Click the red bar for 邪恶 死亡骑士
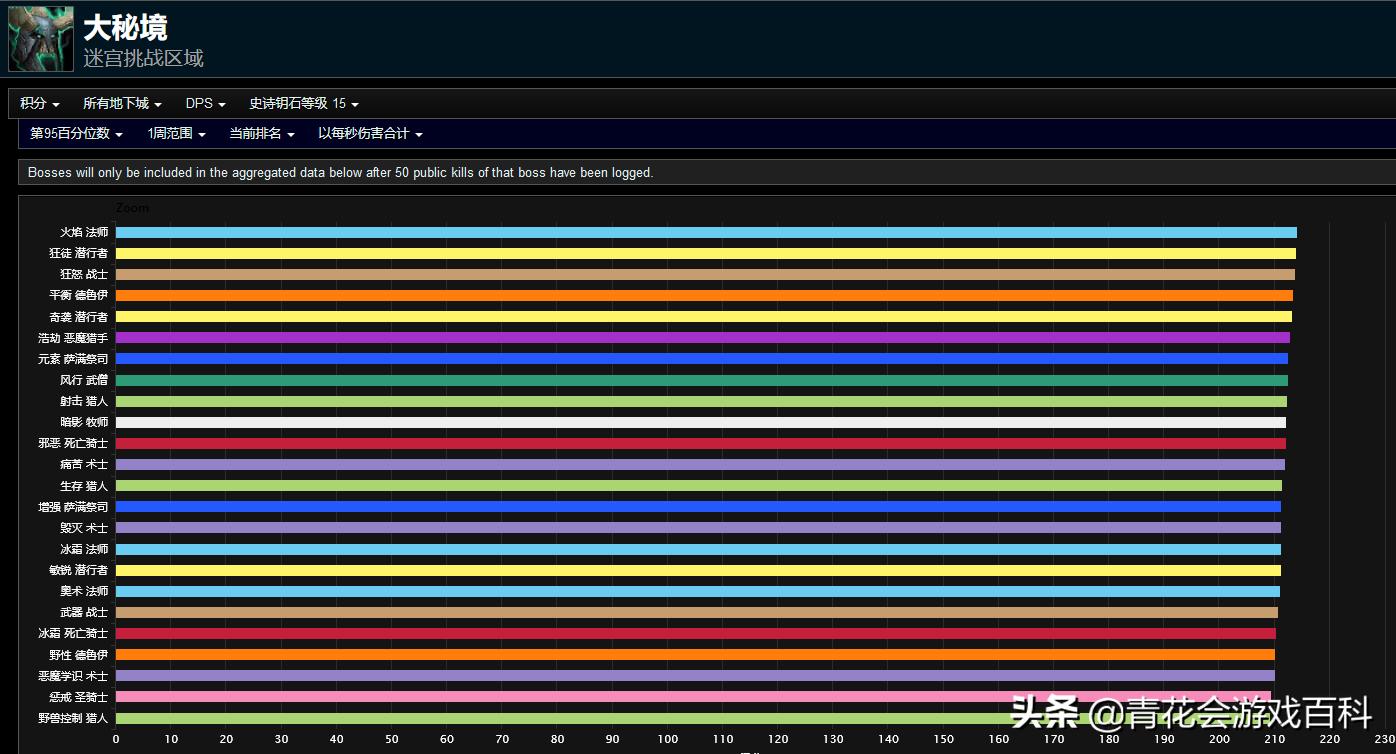Image resolution: width=1396 pixels, height=754 pixels. 701,443
